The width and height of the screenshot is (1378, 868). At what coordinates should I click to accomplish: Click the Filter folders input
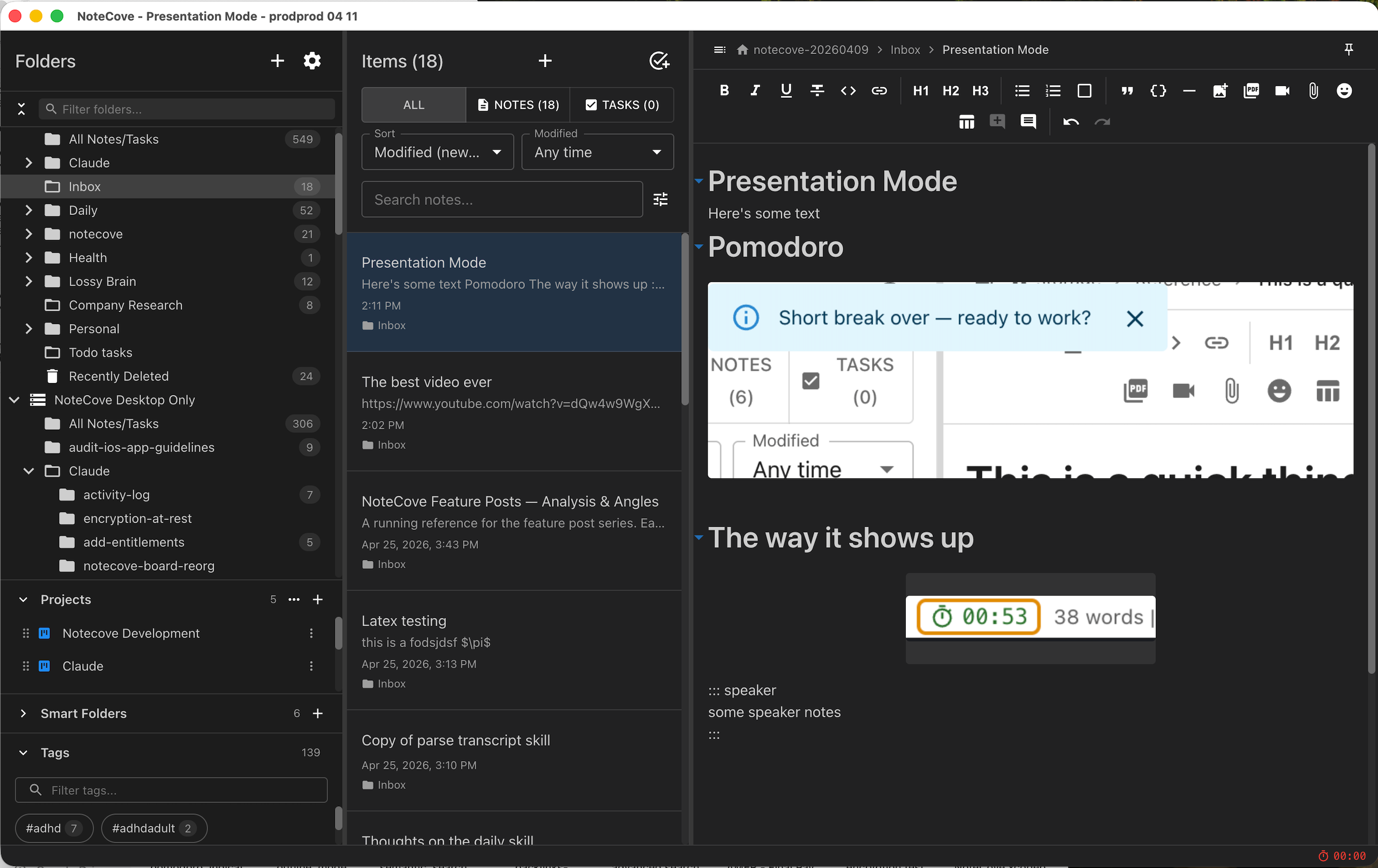pos(186,109)
